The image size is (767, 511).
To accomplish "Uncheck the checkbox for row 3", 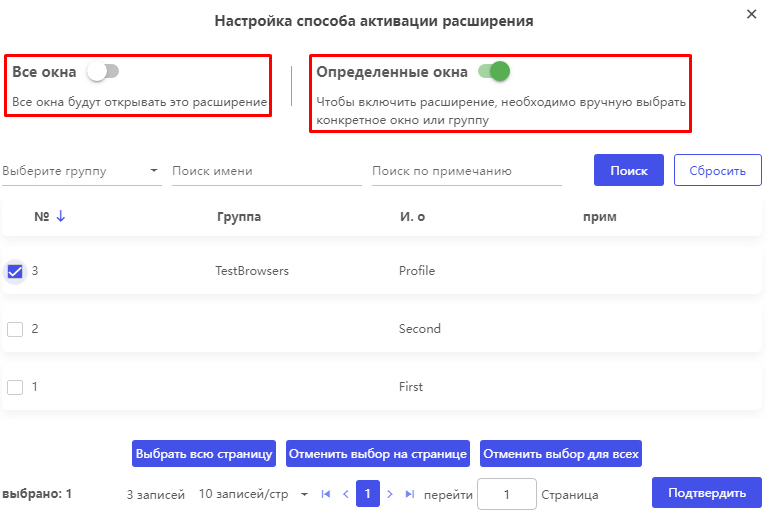I will [15, 271].
